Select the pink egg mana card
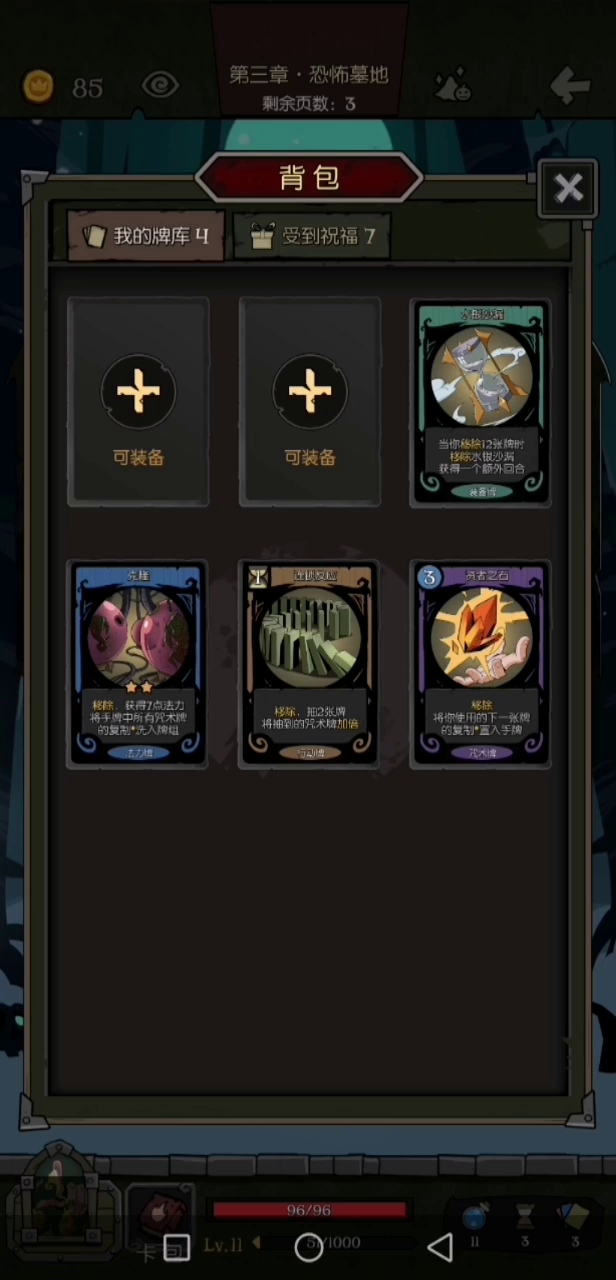 138,664
